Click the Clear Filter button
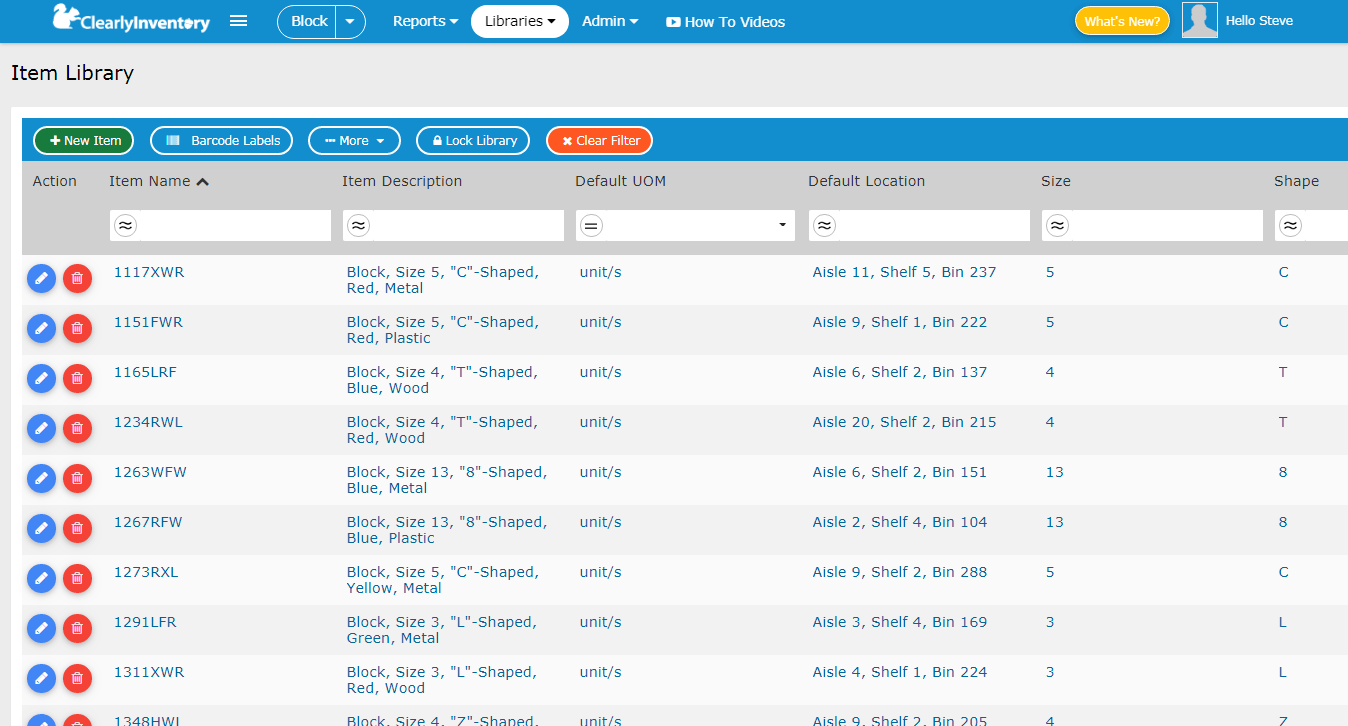This screenshot has width=1348, height=726. [x=599, y=140]
